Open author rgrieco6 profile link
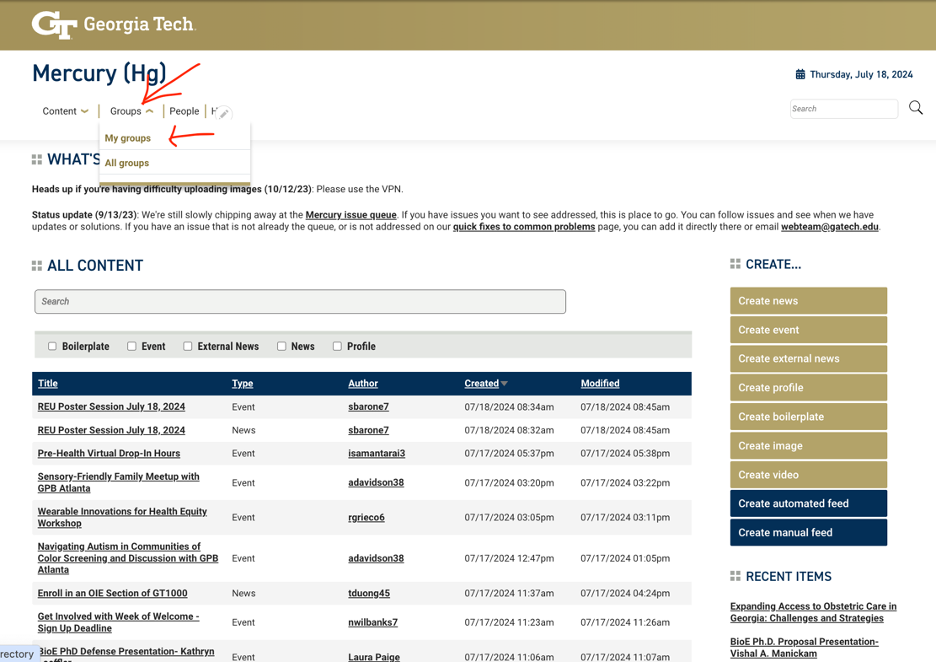 pyautogui.click(x=367, y=517)
